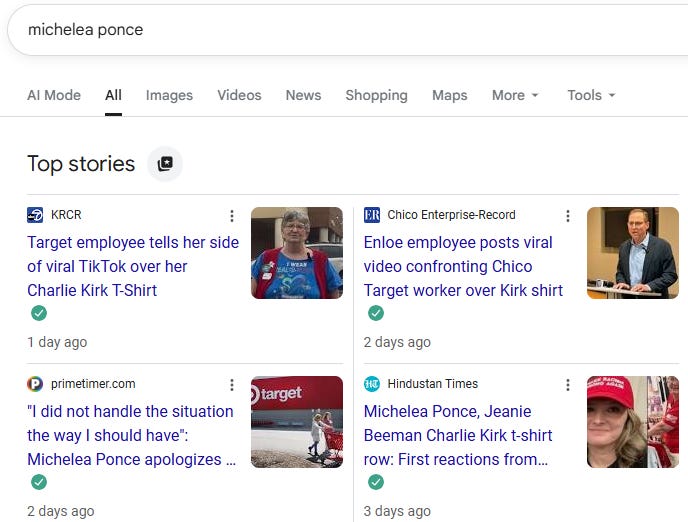Screen dimensions: 688x522
Task: Open thumbnail of woman in red cap
Action: [633, 422]
